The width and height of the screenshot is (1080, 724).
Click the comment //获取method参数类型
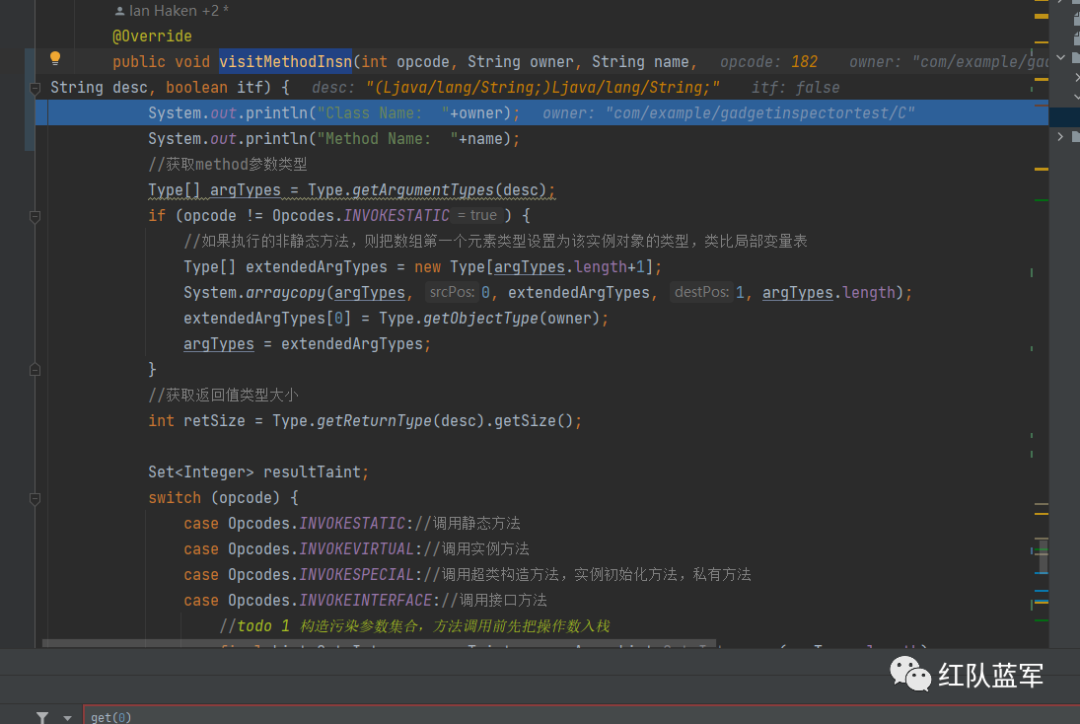tap(227, 164)
